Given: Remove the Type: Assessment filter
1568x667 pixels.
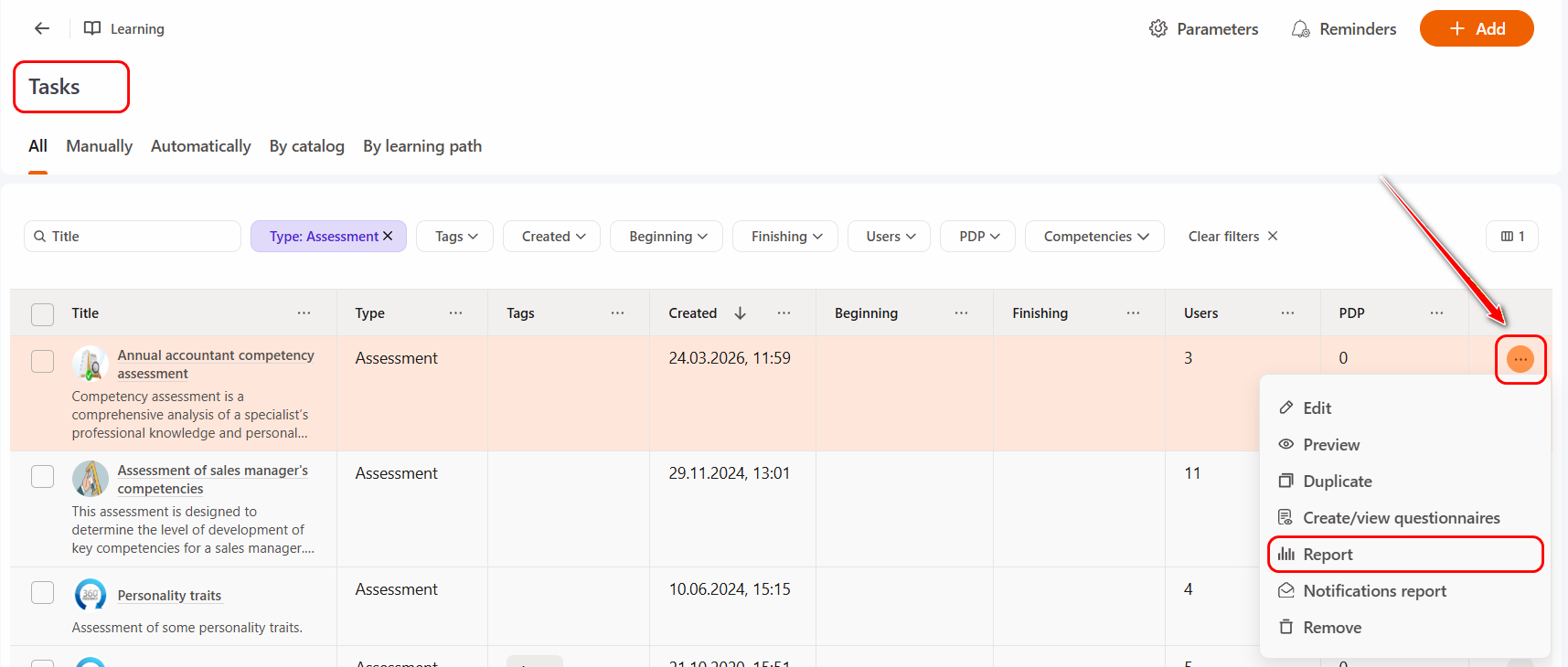Looking at the screenshot, I should click(x=388, y=236).
